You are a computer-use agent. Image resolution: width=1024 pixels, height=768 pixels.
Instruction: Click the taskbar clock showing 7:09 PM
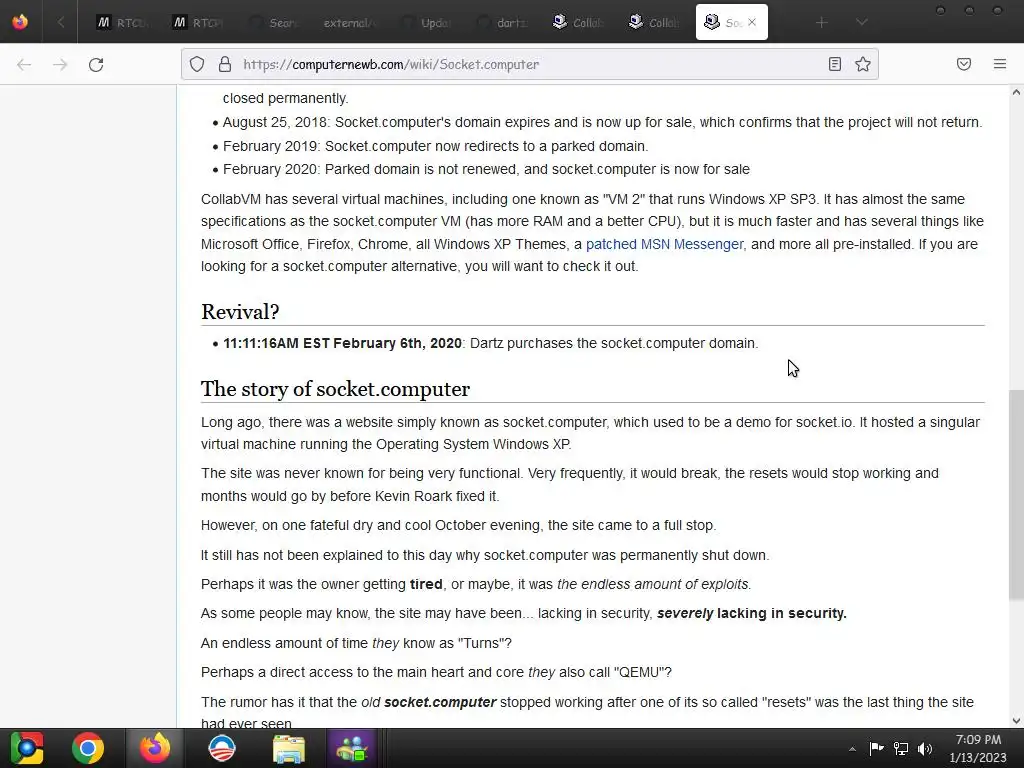click(978, 748)
